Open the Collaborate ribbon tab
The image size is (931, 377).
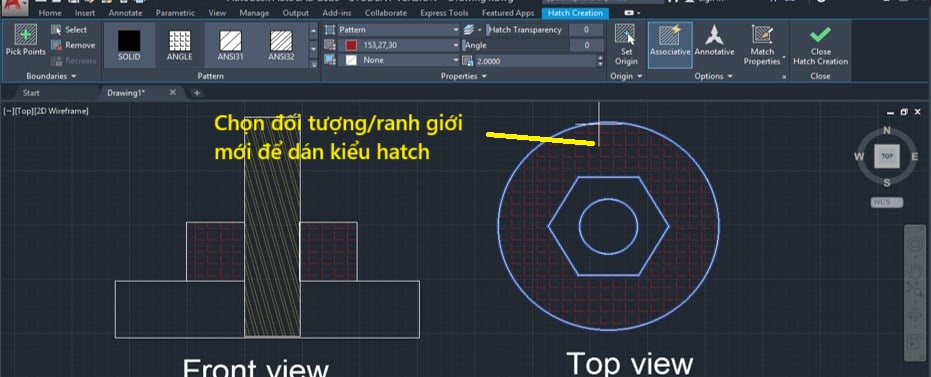(x=386, y=12)
